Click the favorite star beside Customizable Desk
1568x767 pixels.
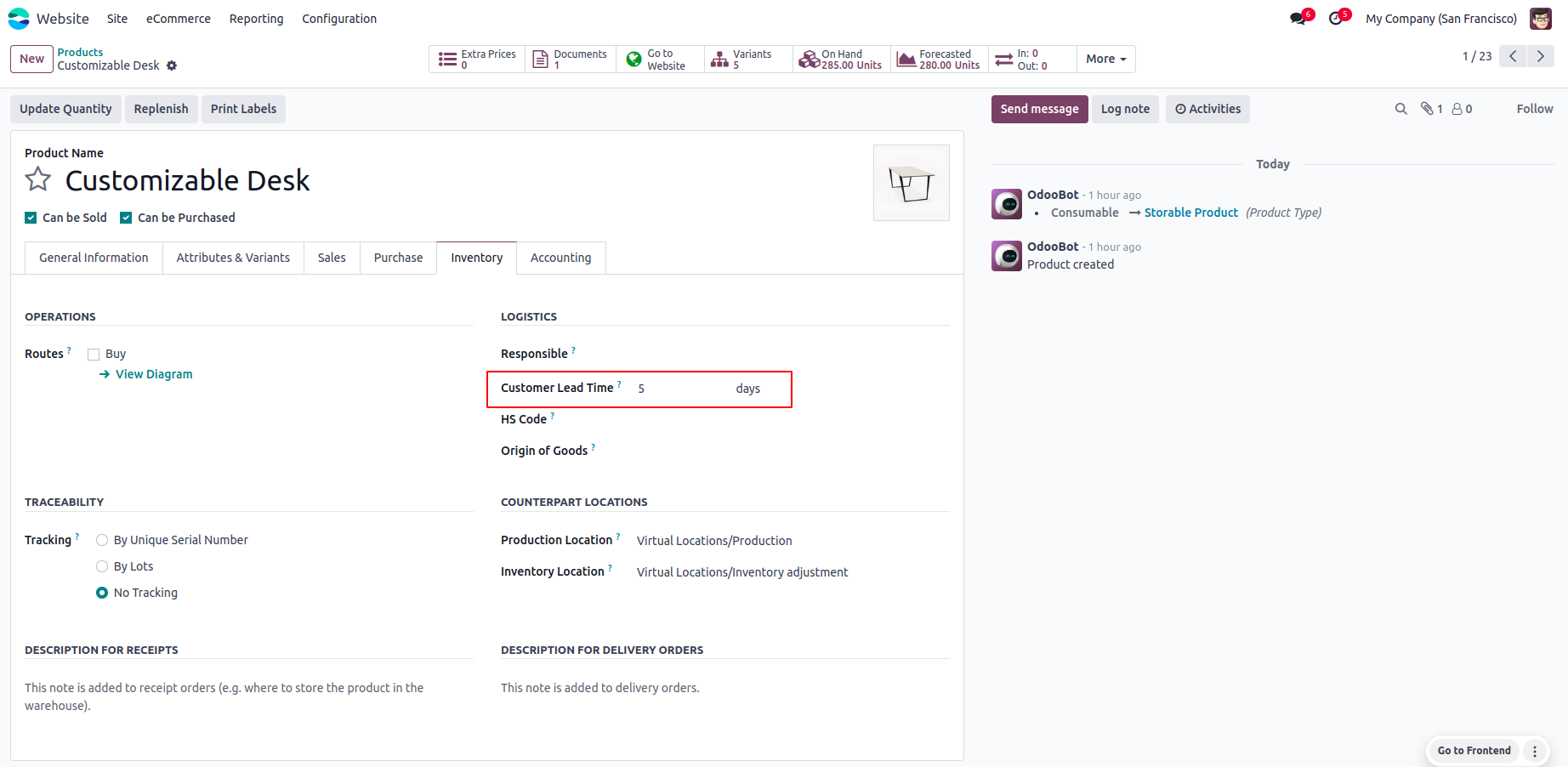(38, 179)
